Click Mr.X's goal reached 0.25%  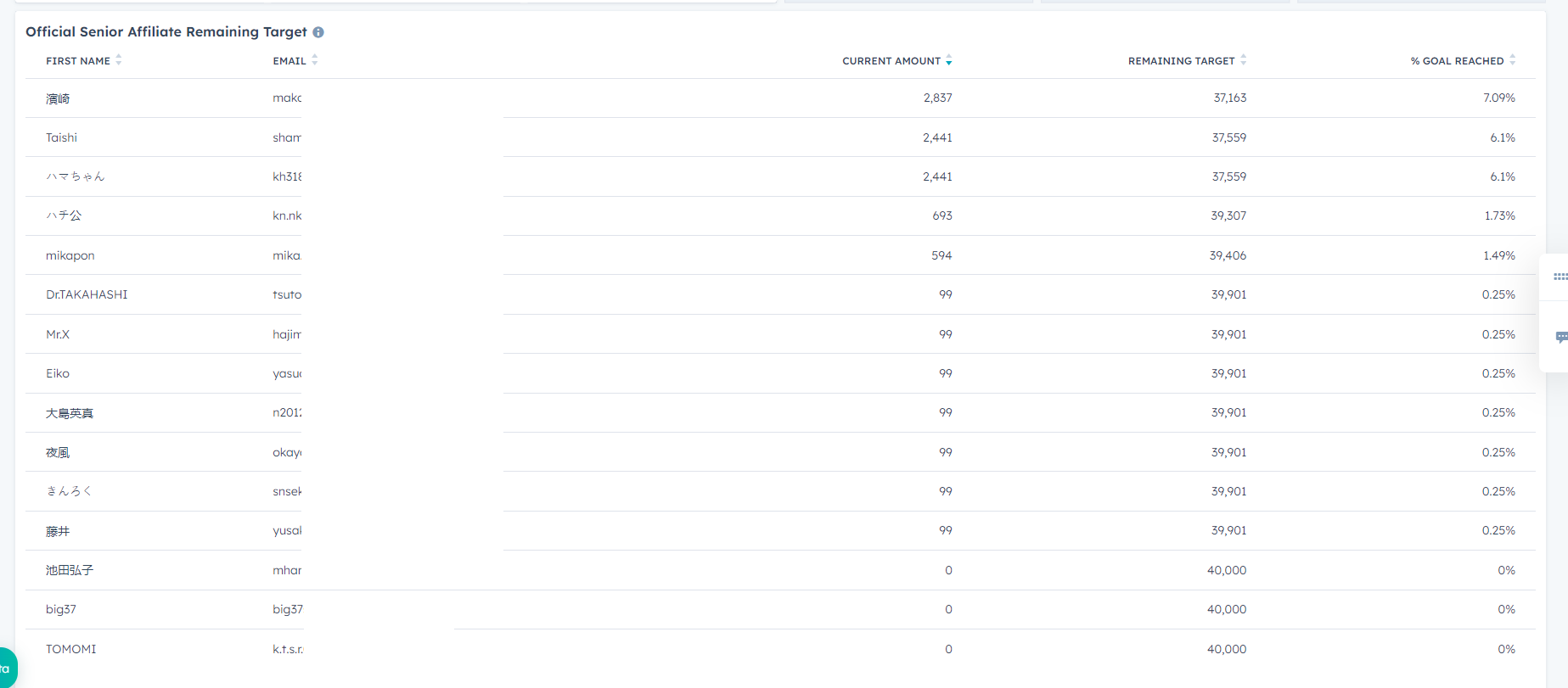(1498, 334)
